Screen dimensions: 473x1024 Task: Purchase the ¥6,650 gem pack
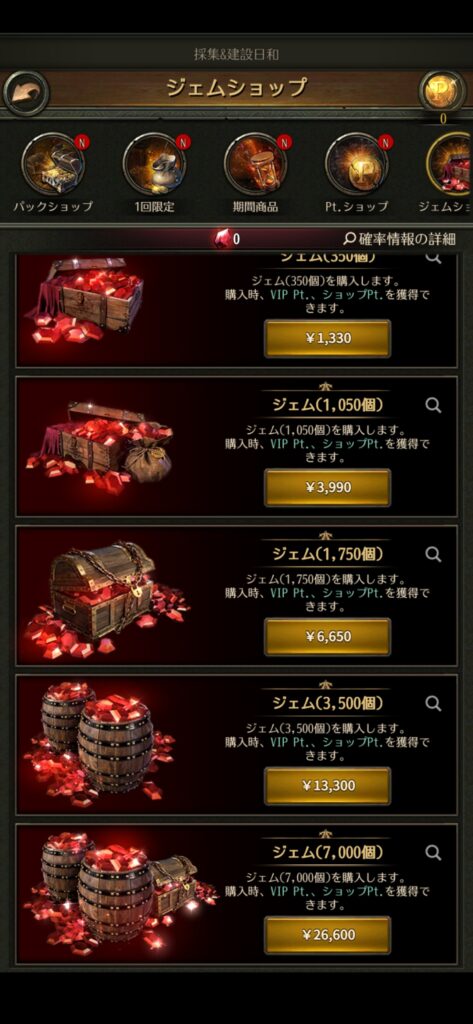(x=327, y=637)
